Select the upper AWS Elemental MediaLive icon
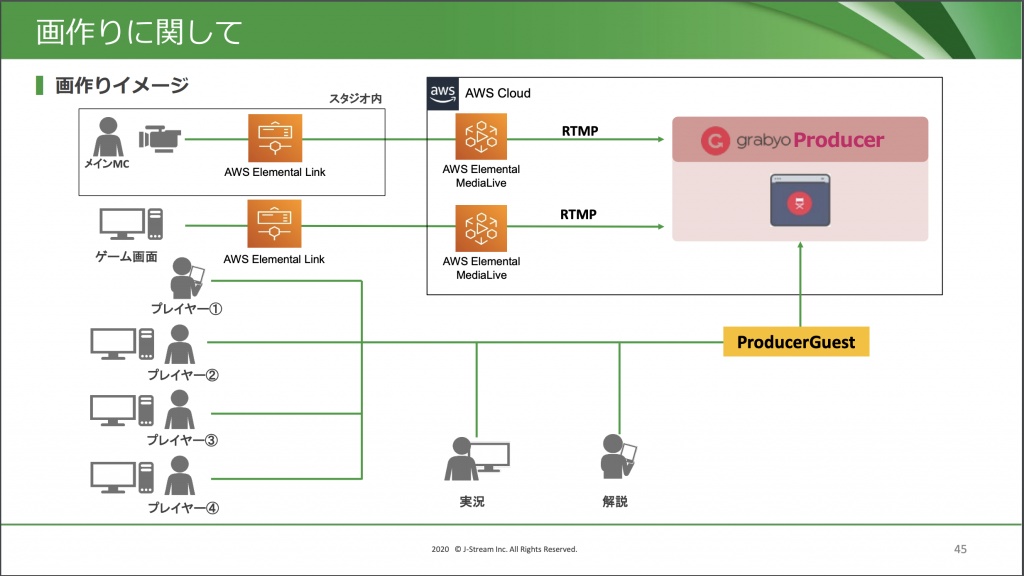1024x576 pixels. click(x=482, y=135)
